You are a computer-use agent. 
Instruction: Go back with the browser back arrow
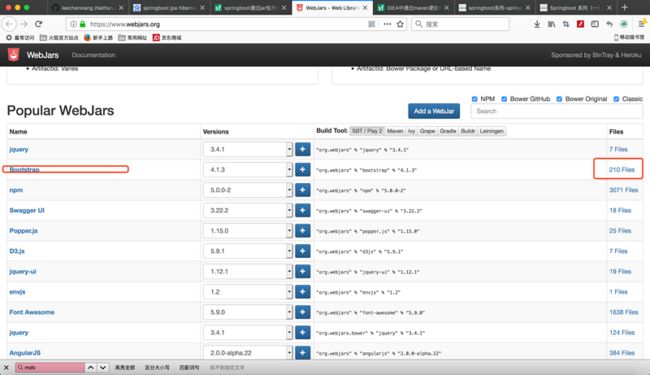click(x=10, y=24)
